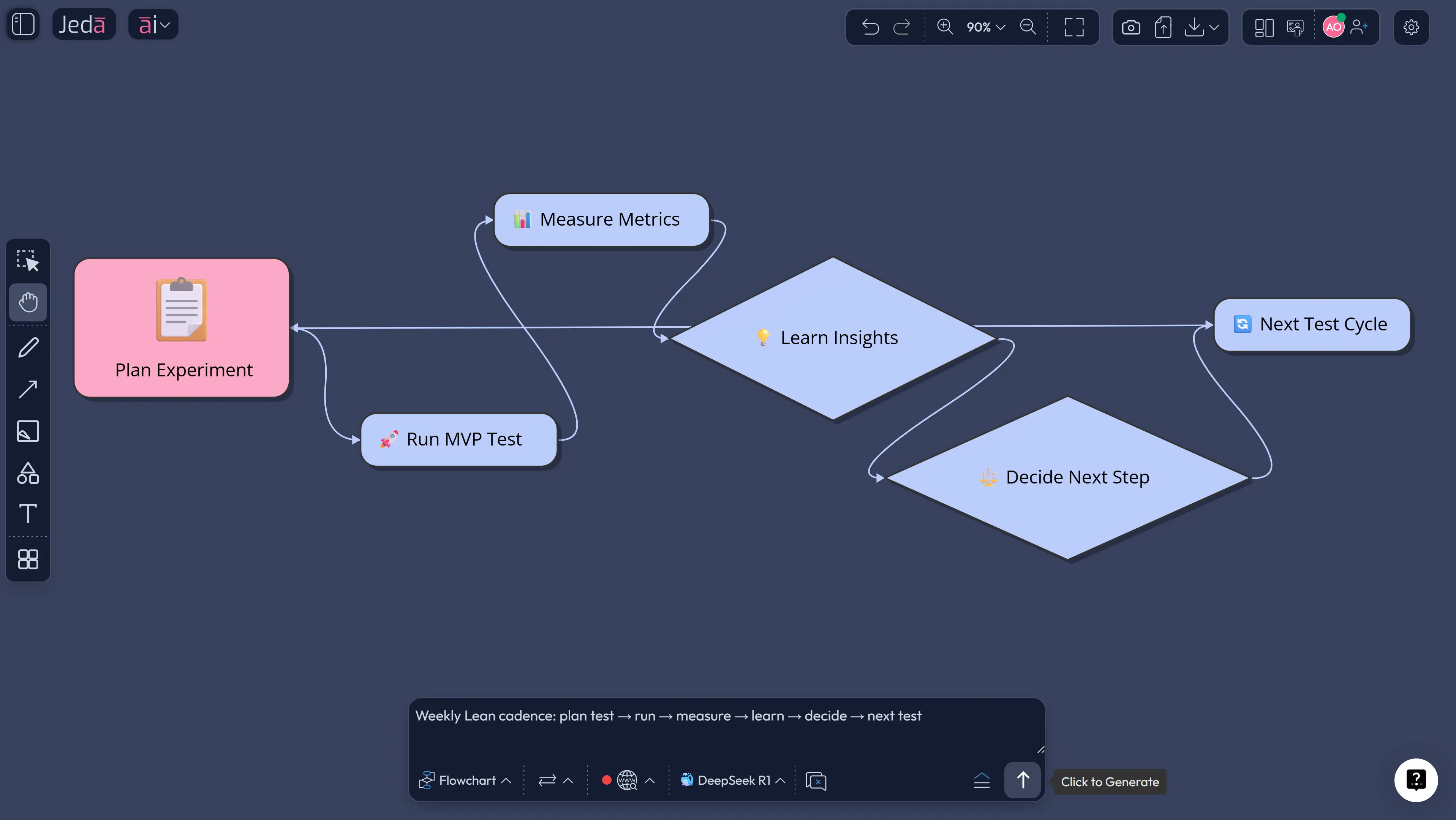
Task: Click the Undo button
Action: [870, 27]
